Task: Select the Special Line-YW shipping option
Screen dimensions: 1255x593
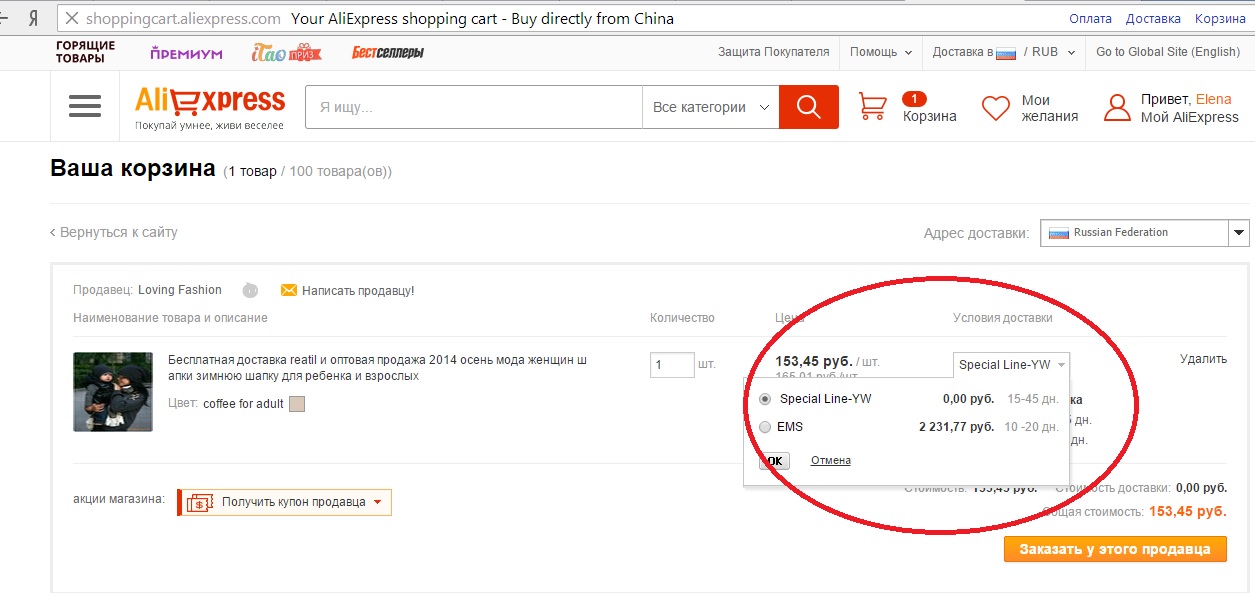Action: [x=766, y=398]
